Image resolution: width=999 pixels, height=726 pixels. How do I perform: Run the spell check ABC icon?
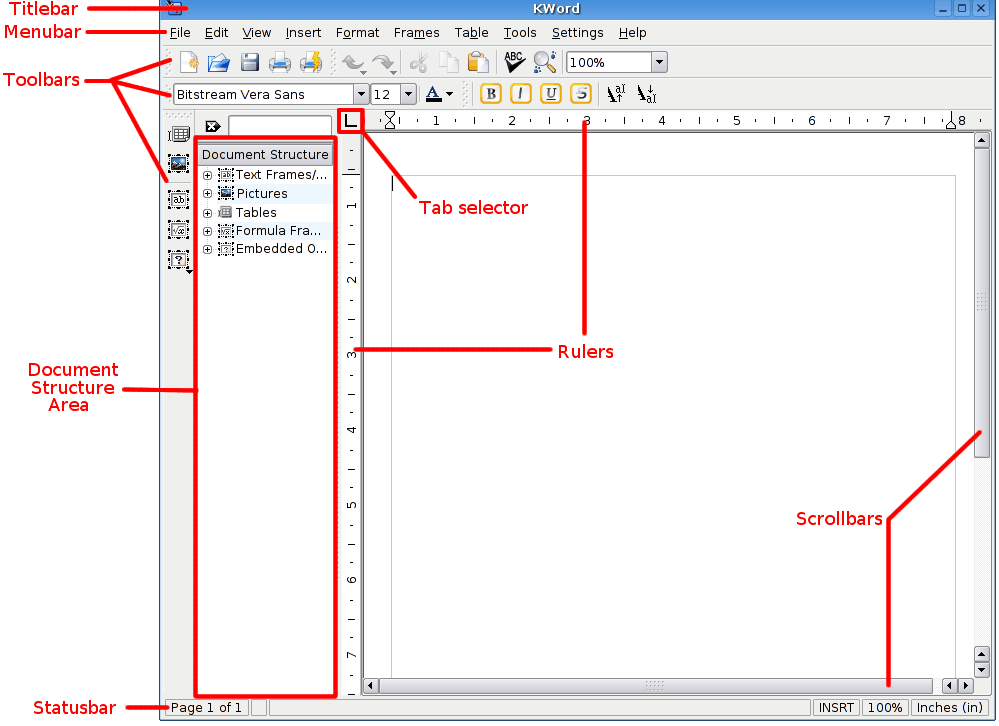click(x=514, y=63)
